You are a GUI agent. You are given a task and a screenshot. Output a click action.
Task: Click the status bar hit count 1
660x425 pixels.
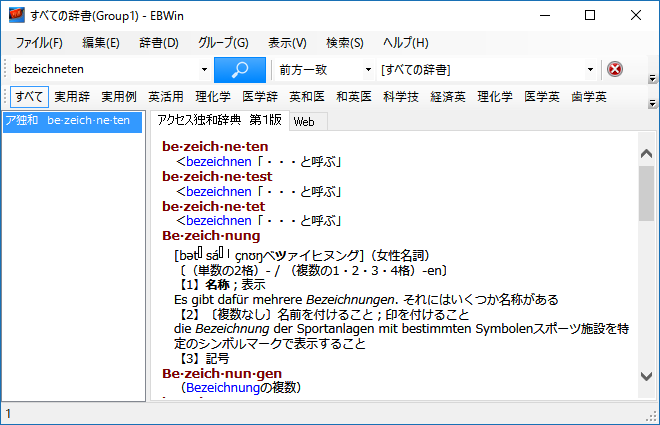[8, 414]
